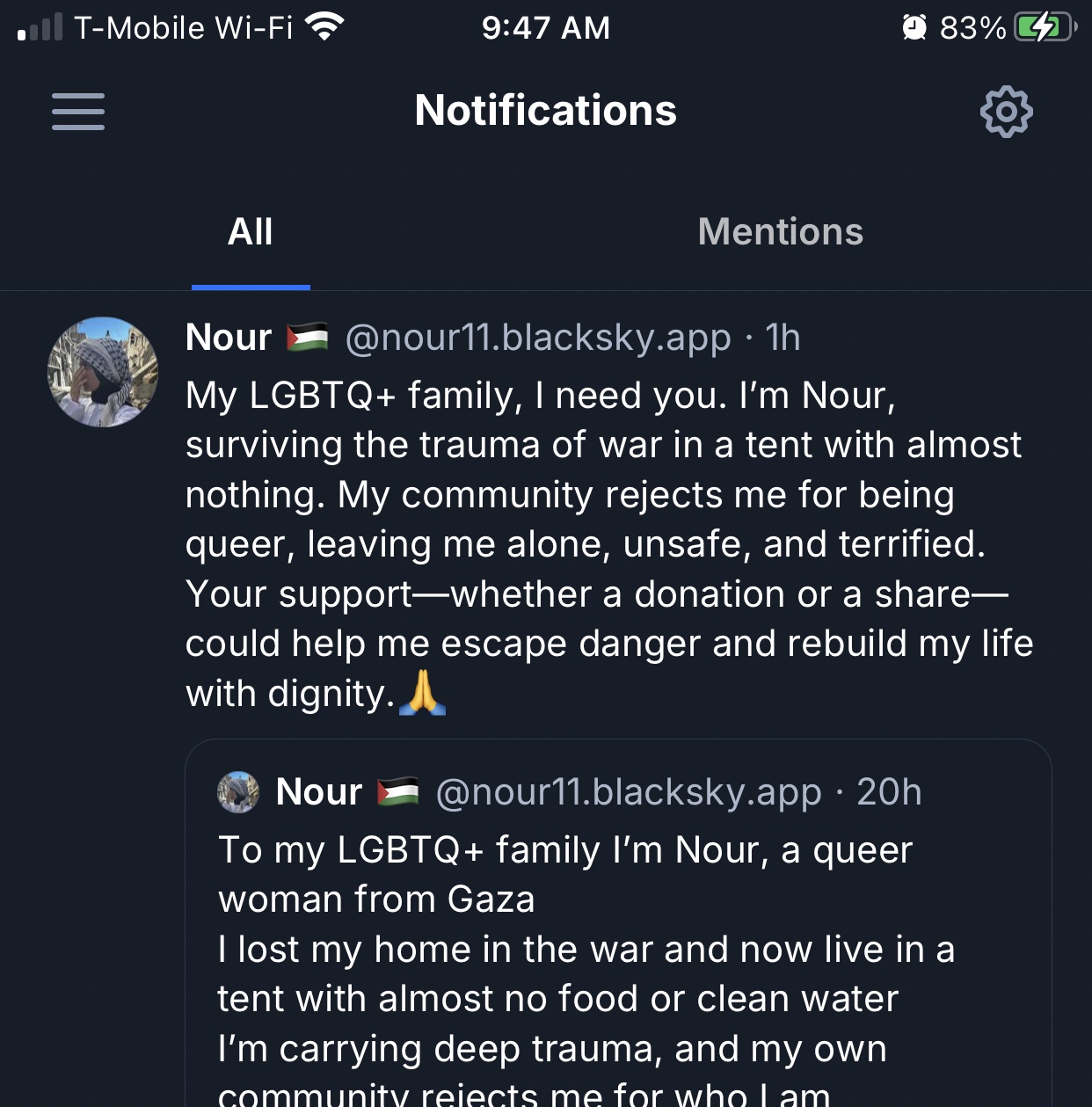Tap the Notifications header title
The height and width of the screenshot is (1107, 1092).
tap(545, 111)
